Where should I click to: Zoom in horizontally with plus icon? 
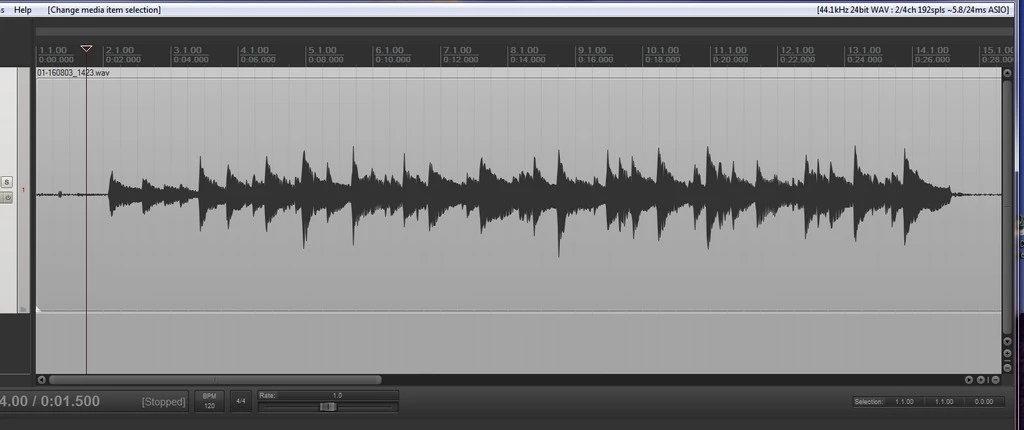[x=981, y=380]
